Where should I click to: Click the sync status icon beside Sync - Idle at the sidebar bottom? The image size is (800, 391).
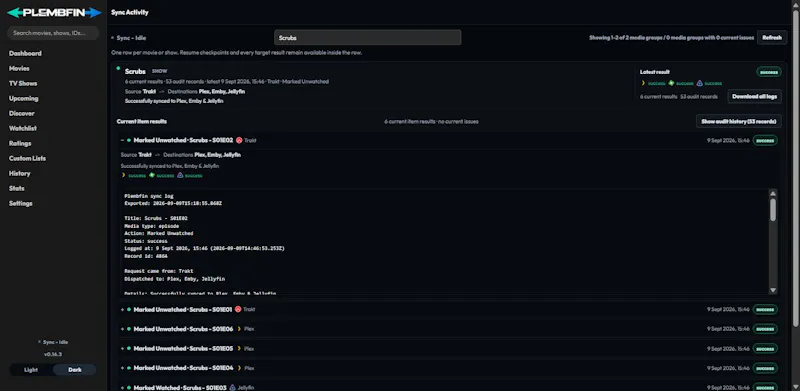click(39, 342)
